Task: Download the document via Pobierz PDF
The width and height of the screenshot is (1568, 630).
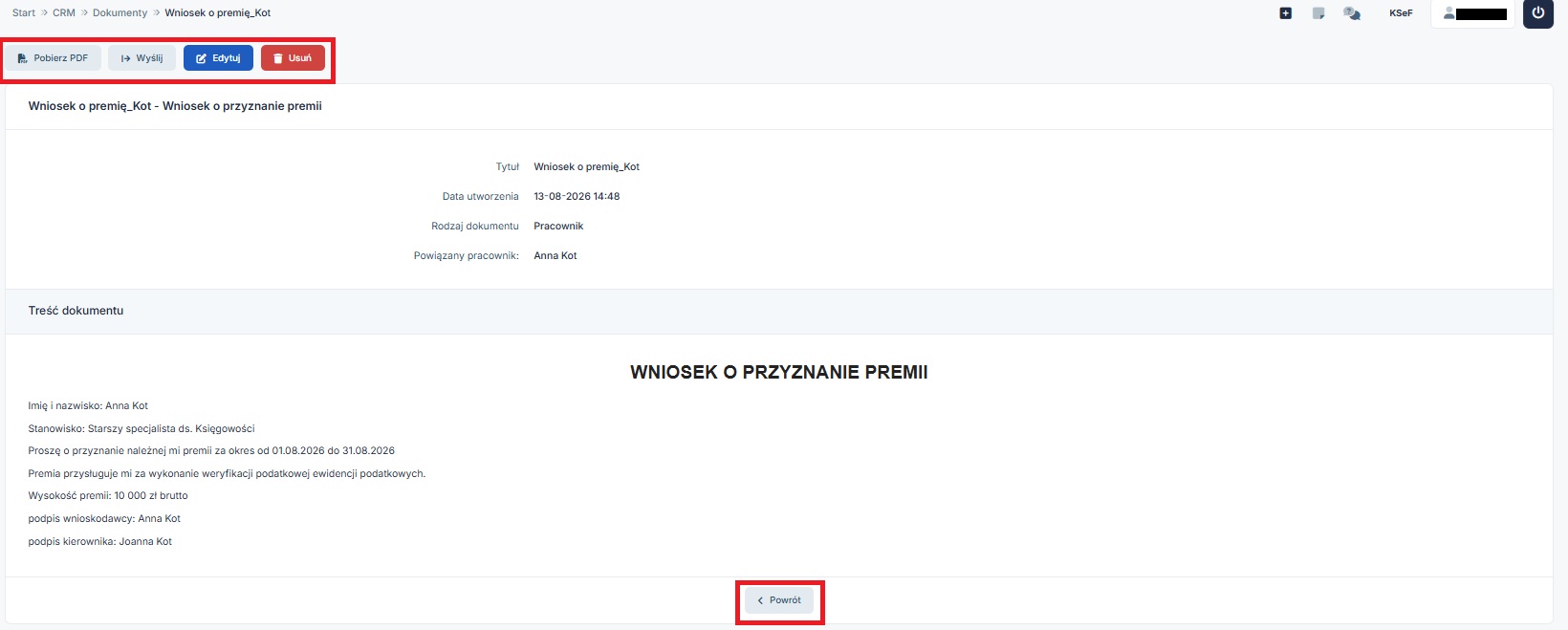Action: click(x=54, y=58)
